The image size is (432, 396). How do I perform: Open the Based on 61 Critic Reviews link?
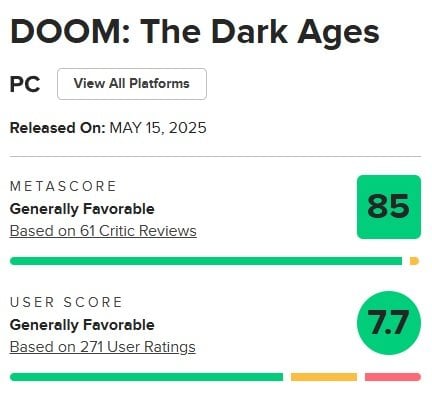(103, 231)
